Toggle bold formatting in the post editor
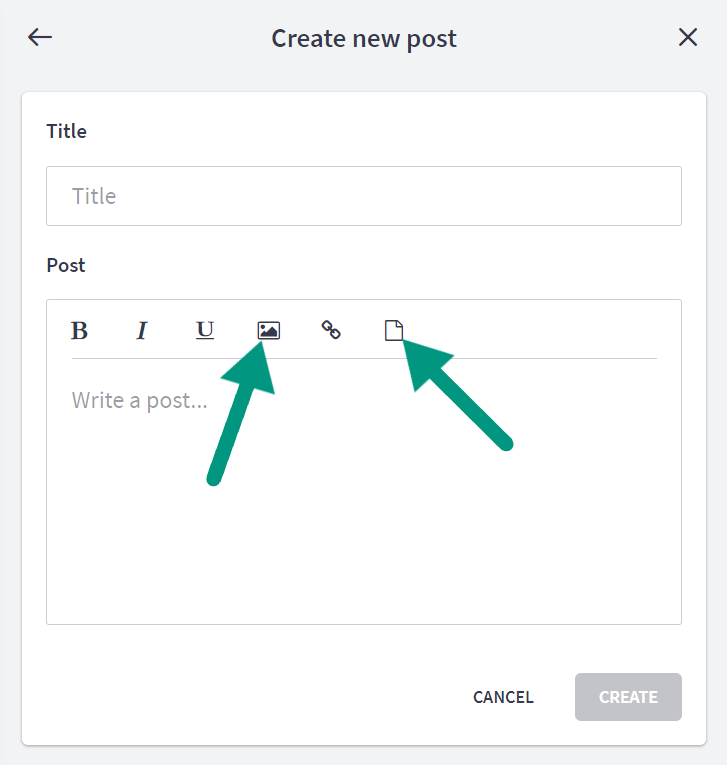The width and height of the screenshot is (727, 765). click(x=80, y=331)
